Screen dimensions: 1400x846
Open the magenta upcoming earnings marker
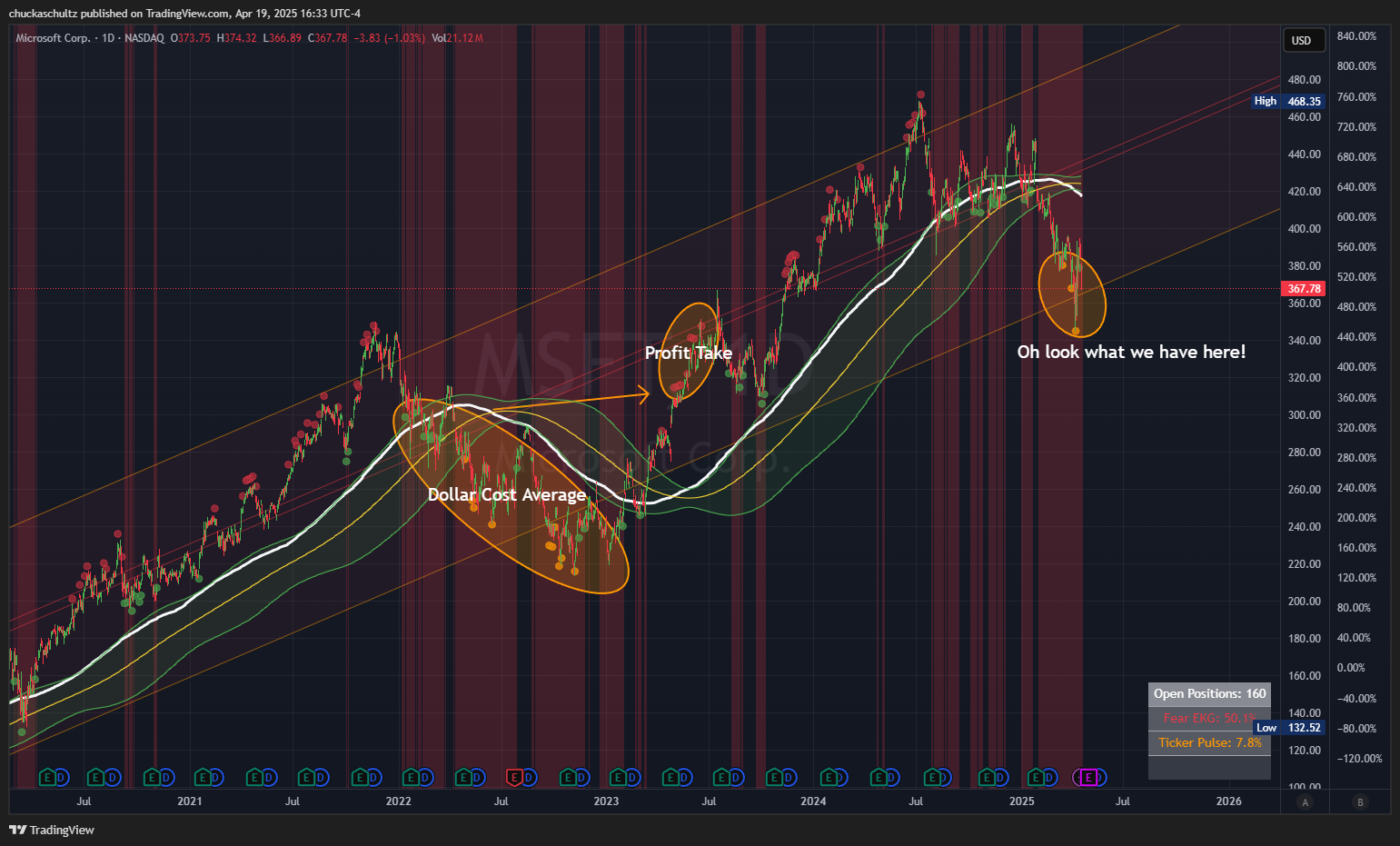1089,777
